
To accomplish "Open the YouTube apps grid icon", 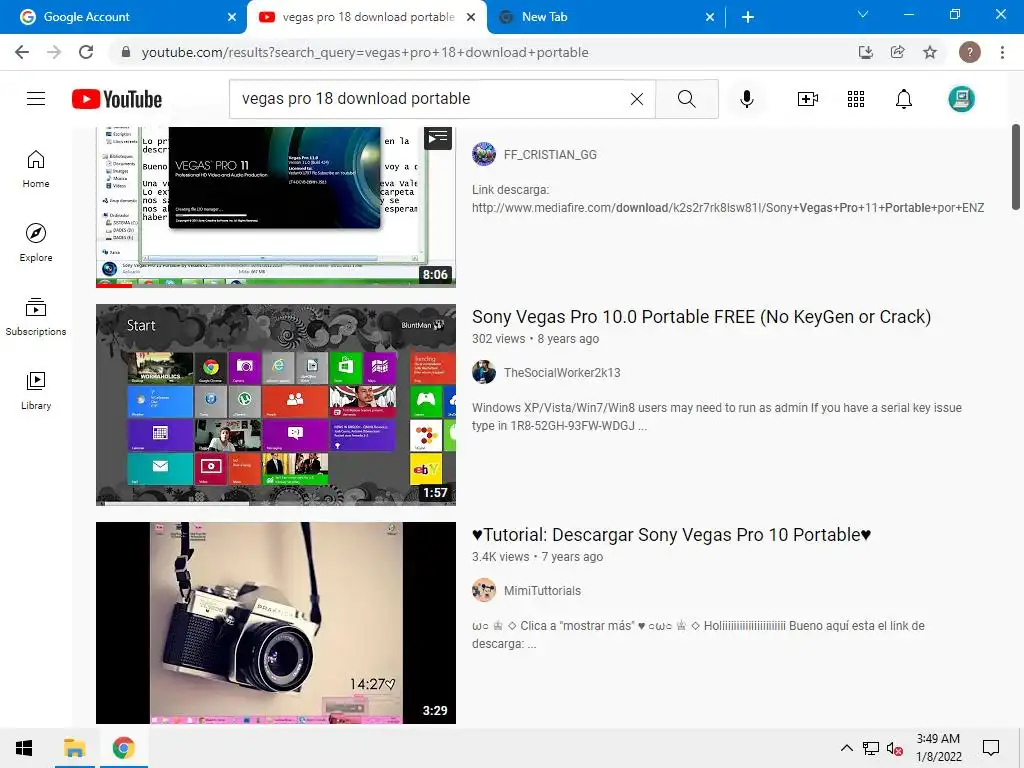I will click(856, 99).
